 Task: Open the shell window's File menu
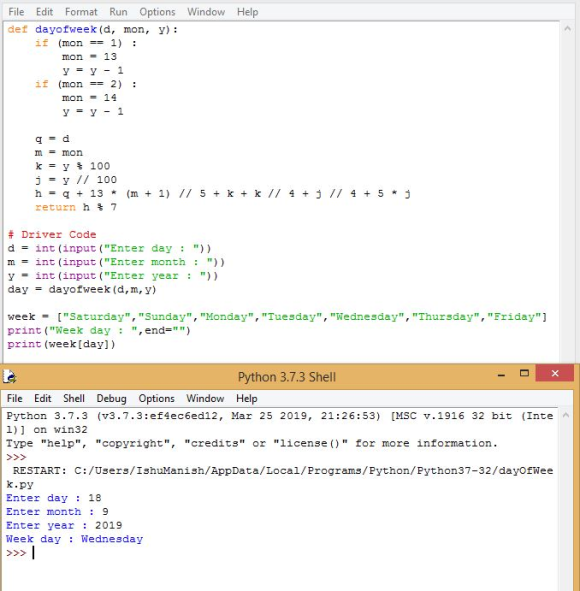15,398
